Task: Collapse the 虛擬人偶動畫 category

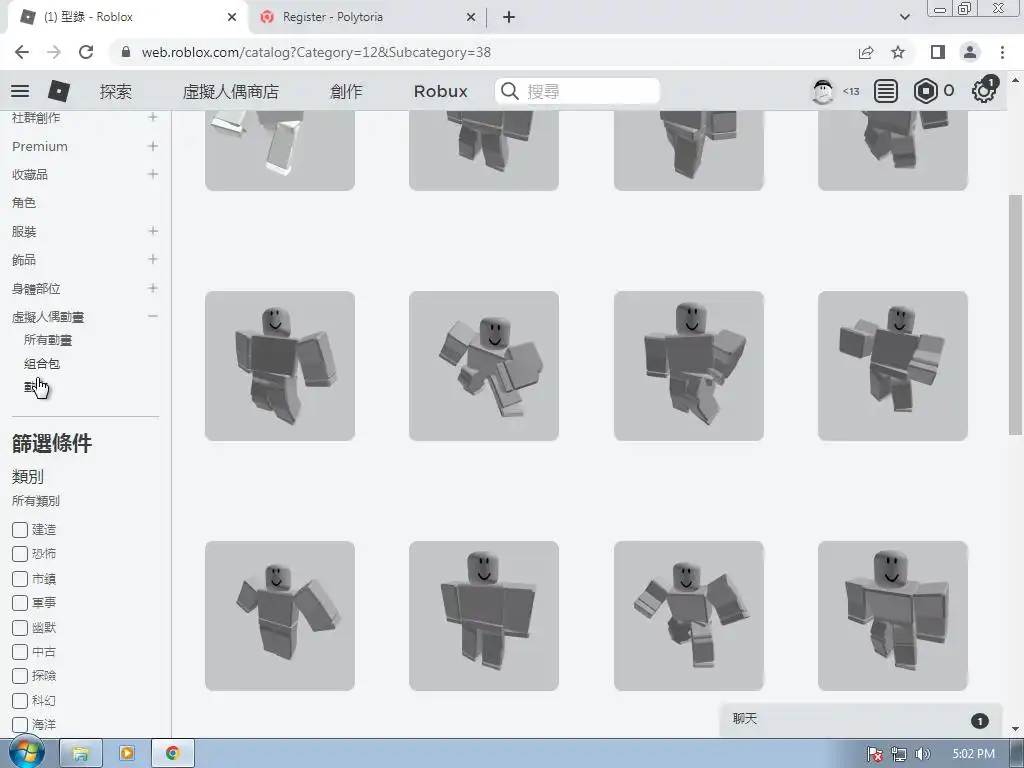Action: [153, 316]
